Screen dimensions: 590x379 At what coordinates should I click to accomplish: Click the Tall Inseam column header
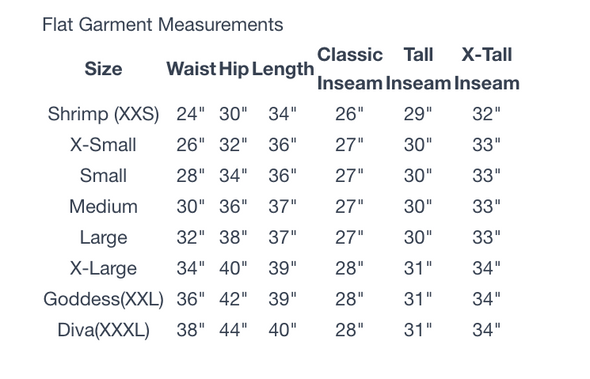coord(418,69)
